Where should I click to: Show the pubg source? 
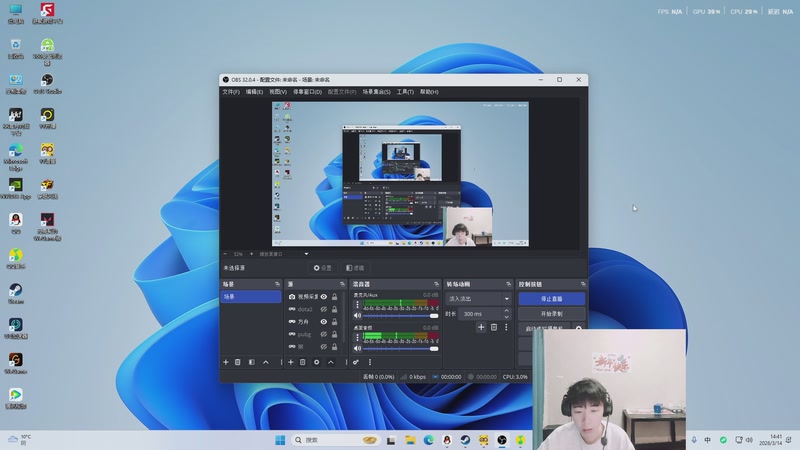coord(323,334)
